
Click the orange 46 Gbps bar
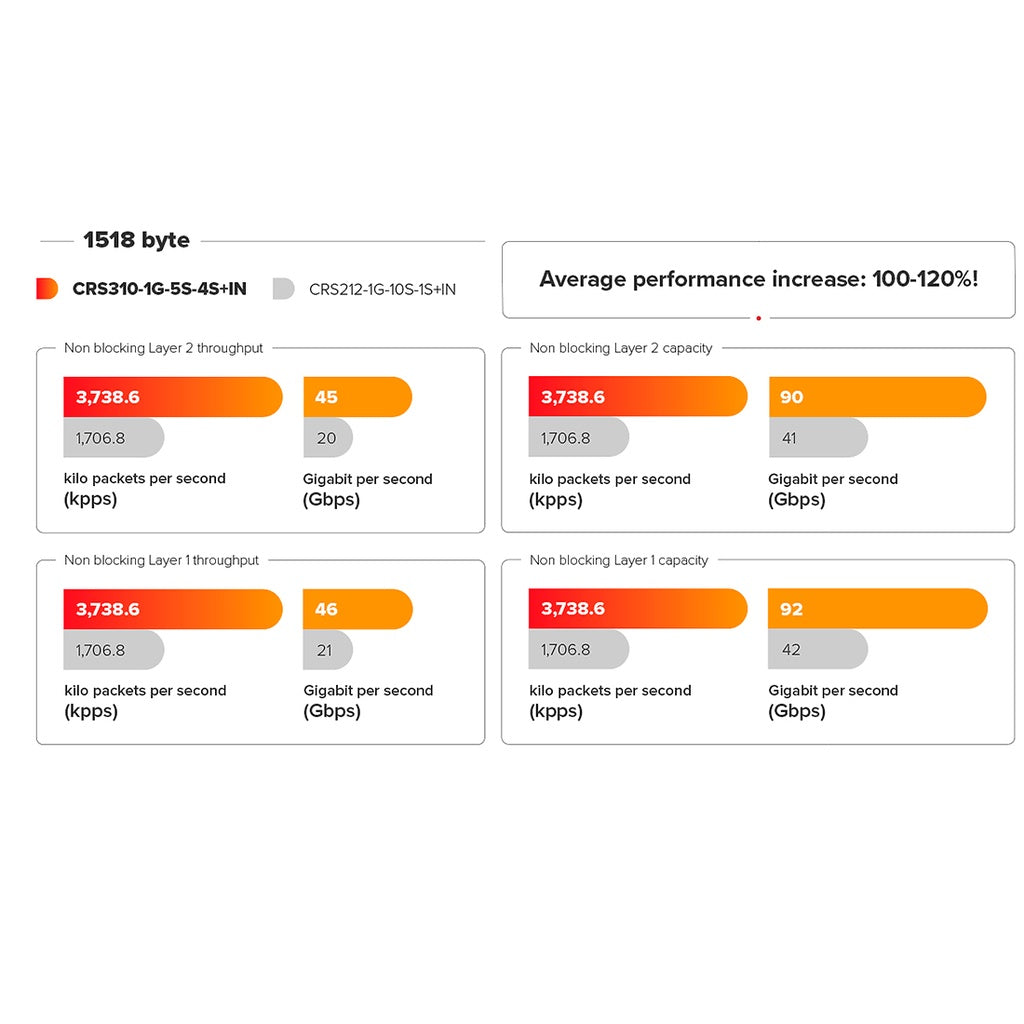[357, 609]
